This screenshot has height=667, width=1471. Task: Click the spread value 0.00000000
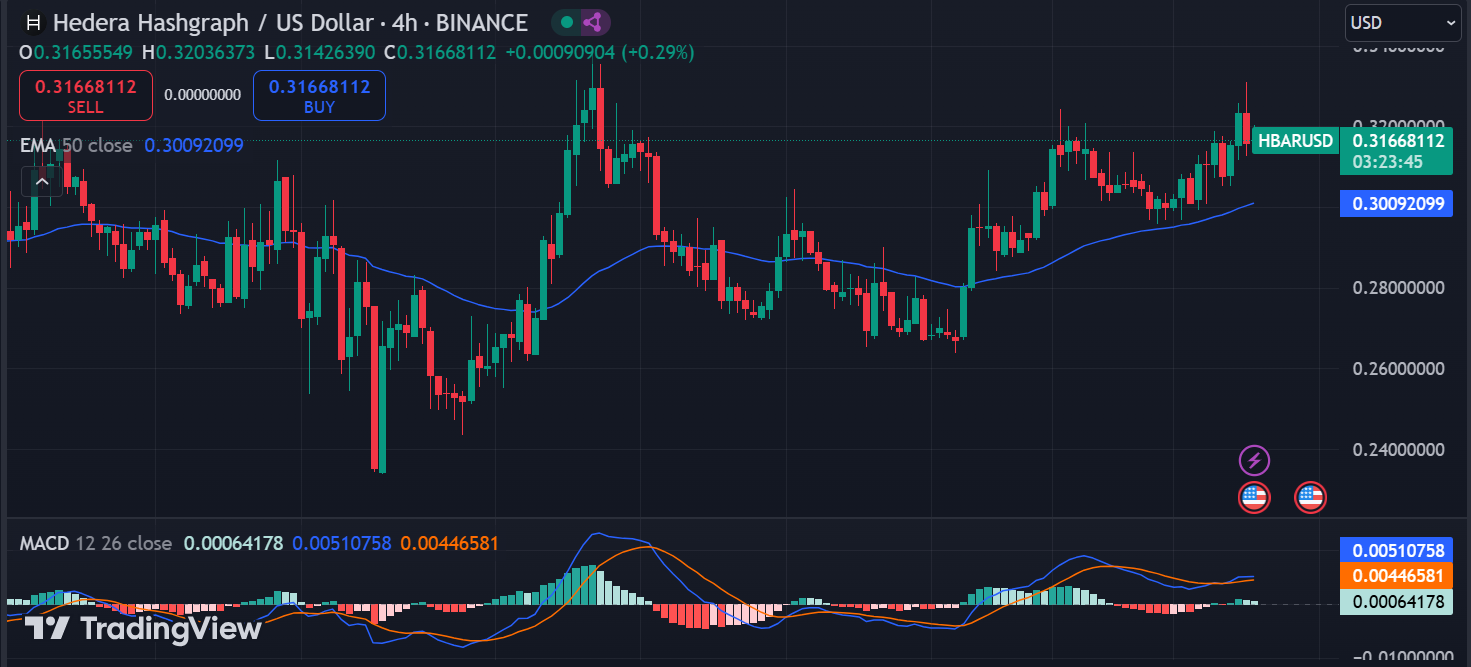click(203, 96)
